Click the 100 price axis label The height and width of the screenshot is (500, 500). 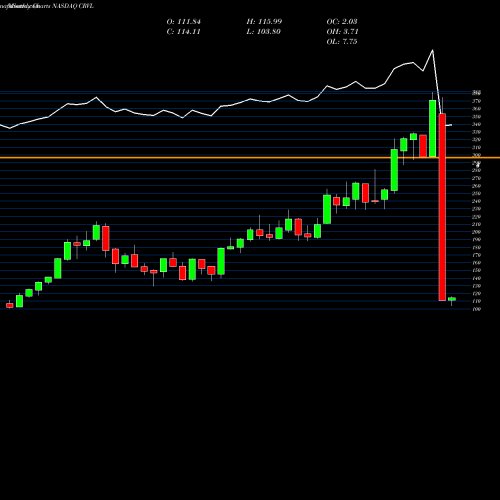[477, 309]
